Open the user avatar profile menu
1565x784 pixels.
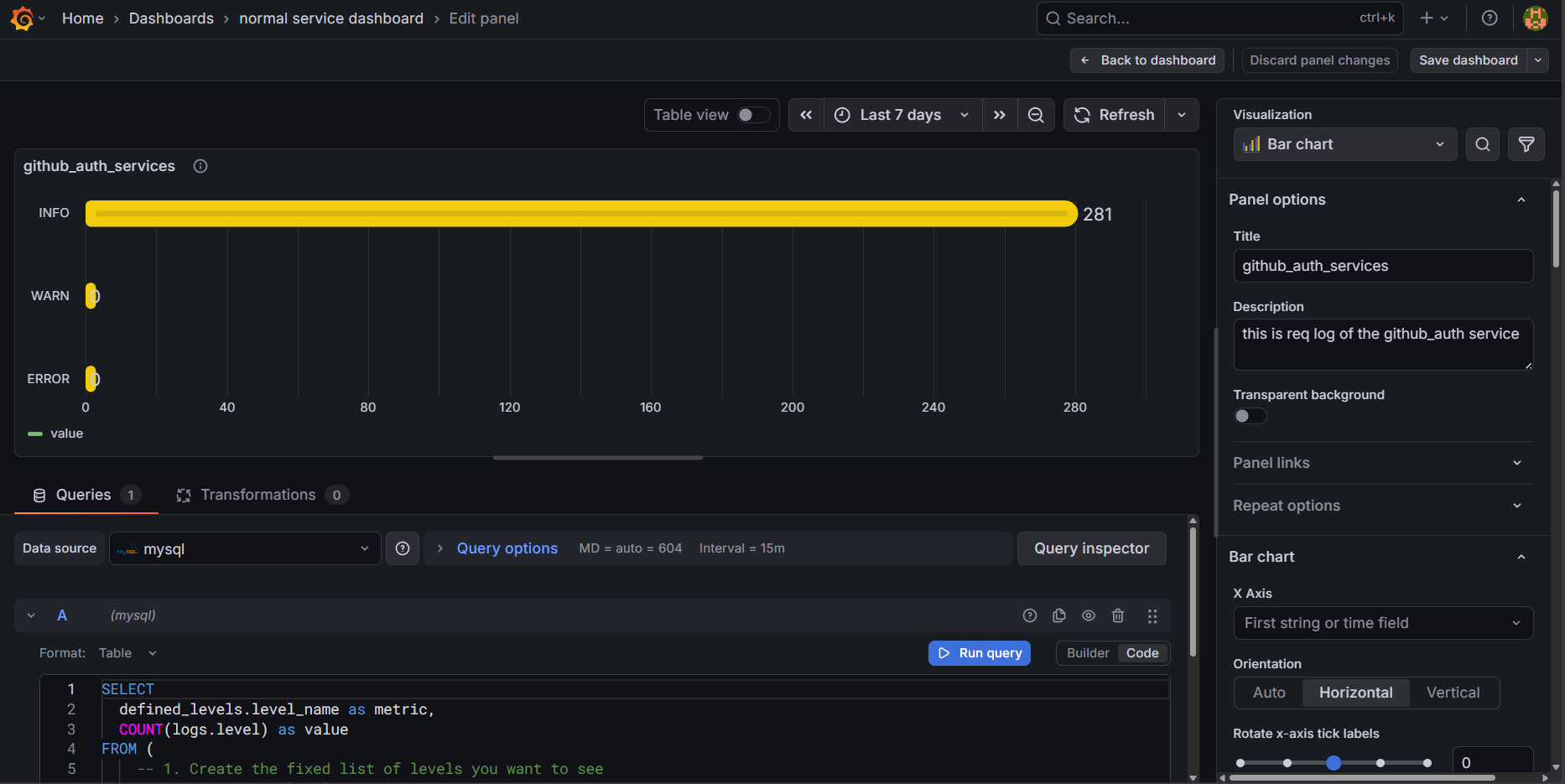[1535, 18]
